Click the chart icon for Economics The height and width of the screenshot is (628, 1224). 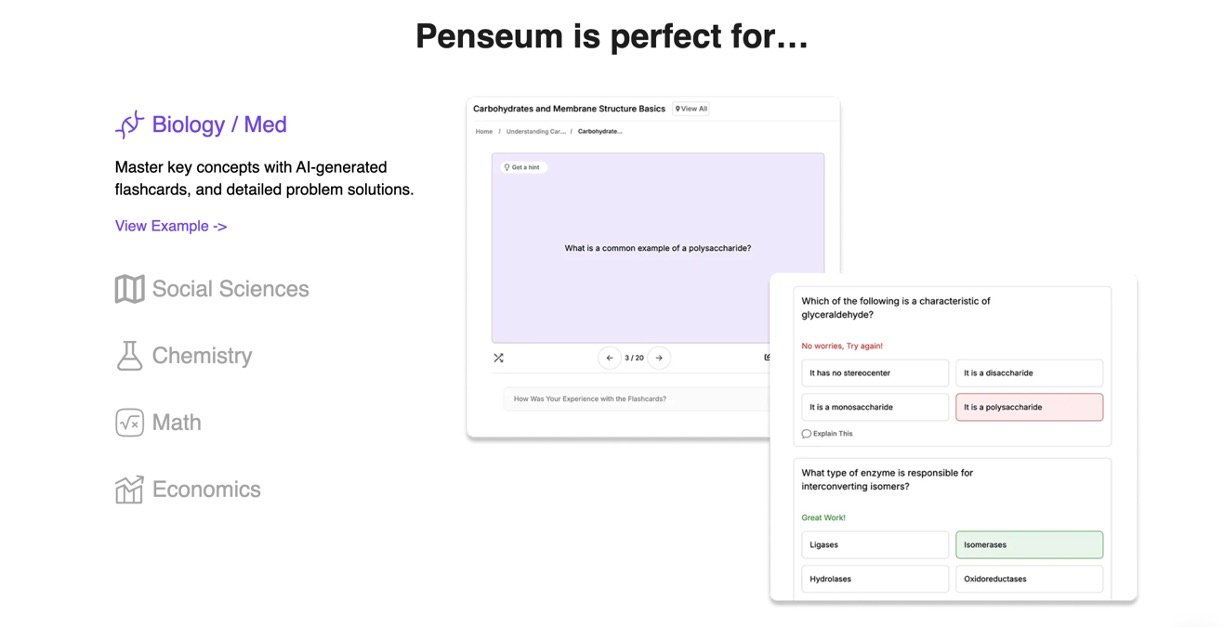pos(130,490)
